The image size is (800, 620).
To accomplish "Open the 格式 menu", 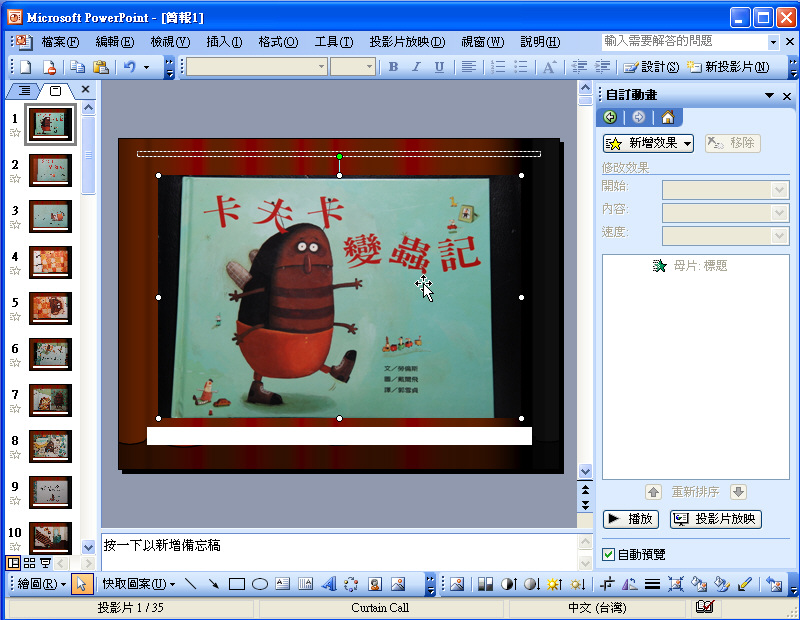I will click(278, 42).
